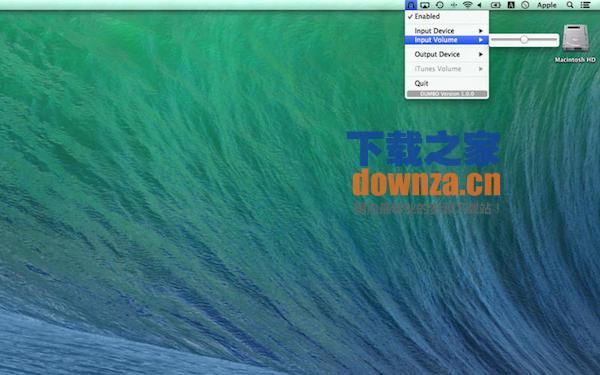Open the AirPlay display menu bar icon
Screen dimensions: 600x375
(425, 5)
